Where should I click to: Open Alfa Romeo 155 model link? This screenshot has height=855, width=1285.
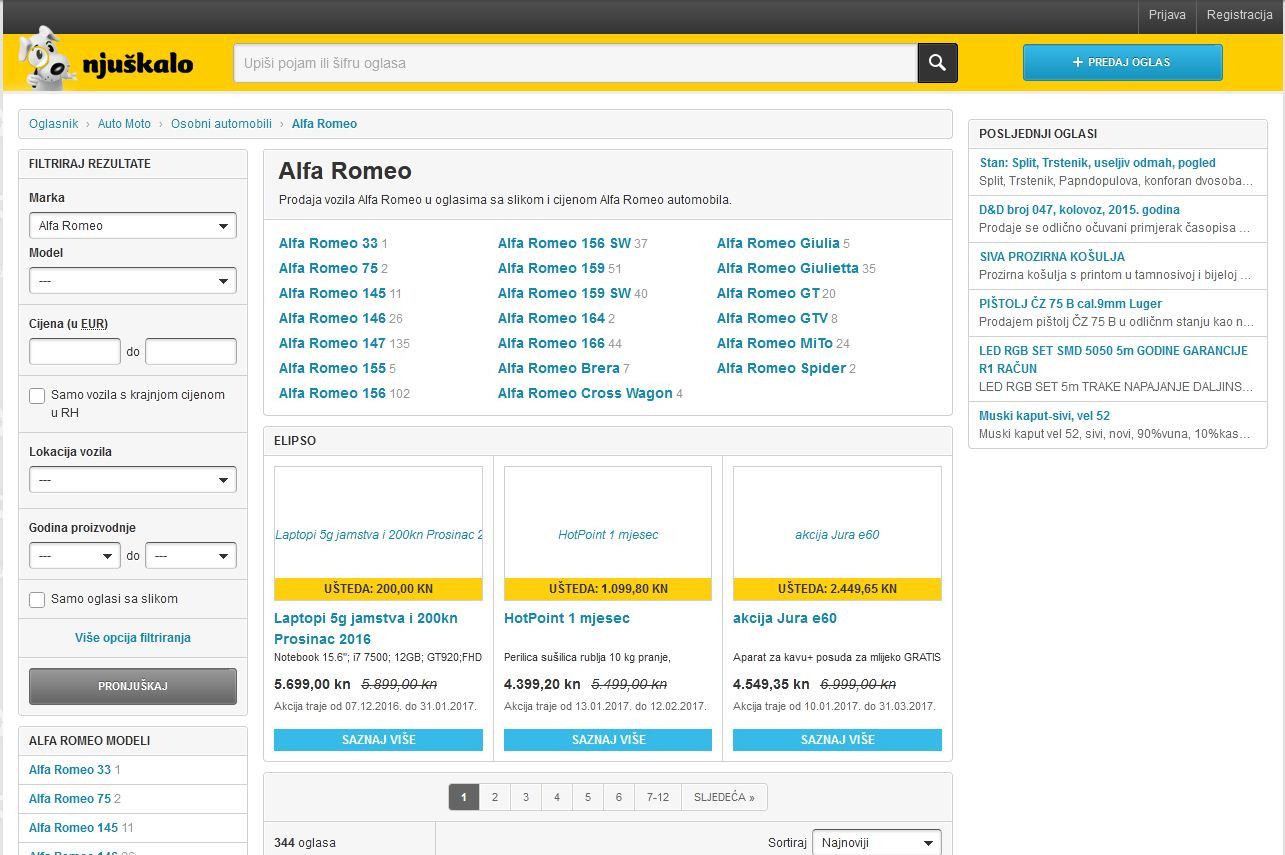[332, 368]
